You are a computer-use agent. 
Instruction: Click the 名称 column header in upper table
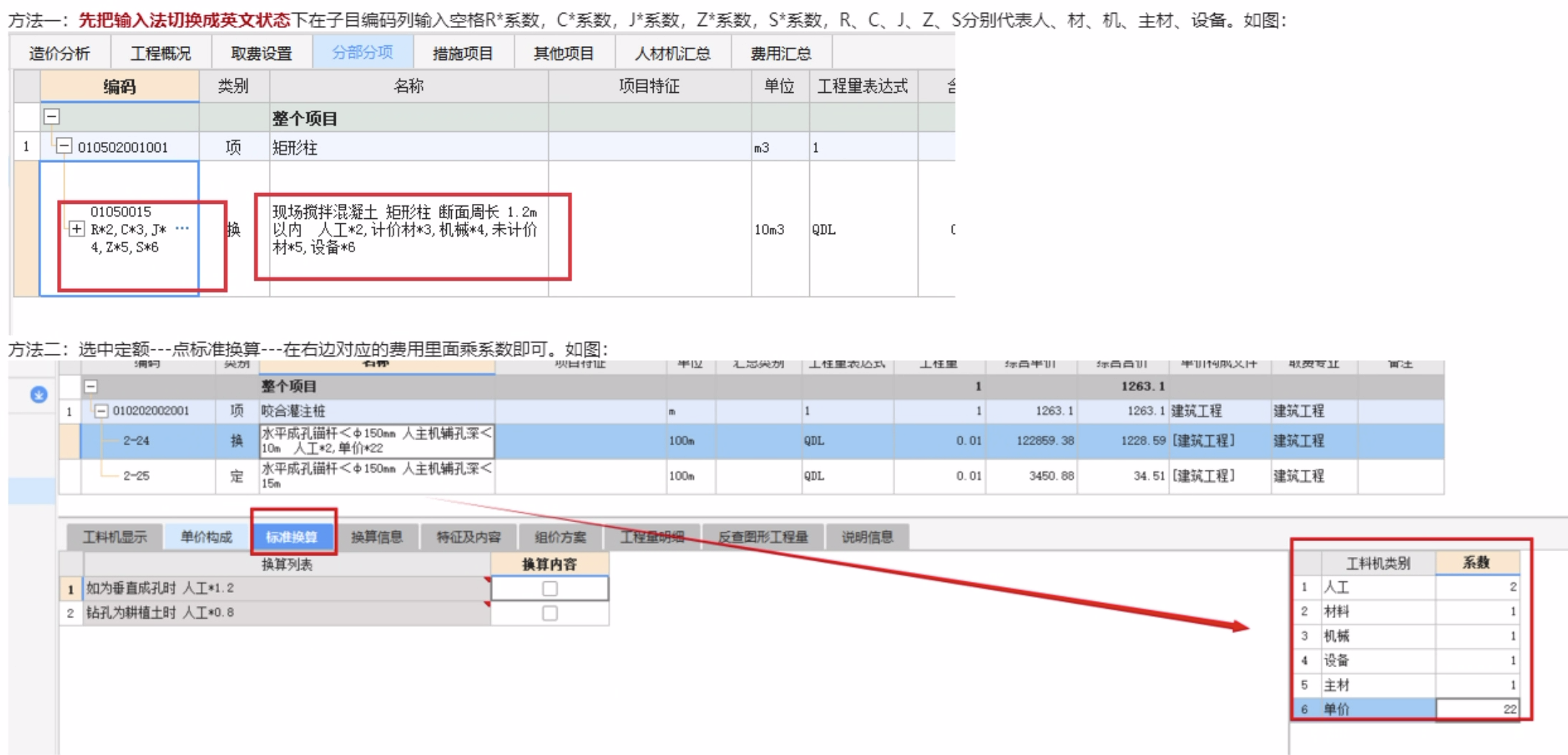[x=409, y=86]
